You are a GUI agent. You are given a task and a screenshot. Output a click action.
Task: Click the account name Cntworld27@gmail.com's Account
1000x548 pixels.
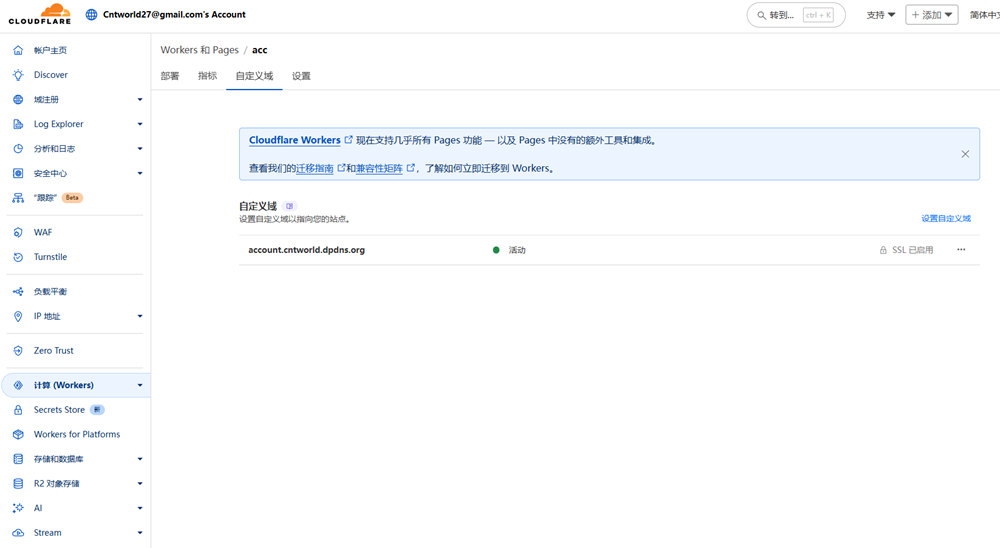coord(174,15)
